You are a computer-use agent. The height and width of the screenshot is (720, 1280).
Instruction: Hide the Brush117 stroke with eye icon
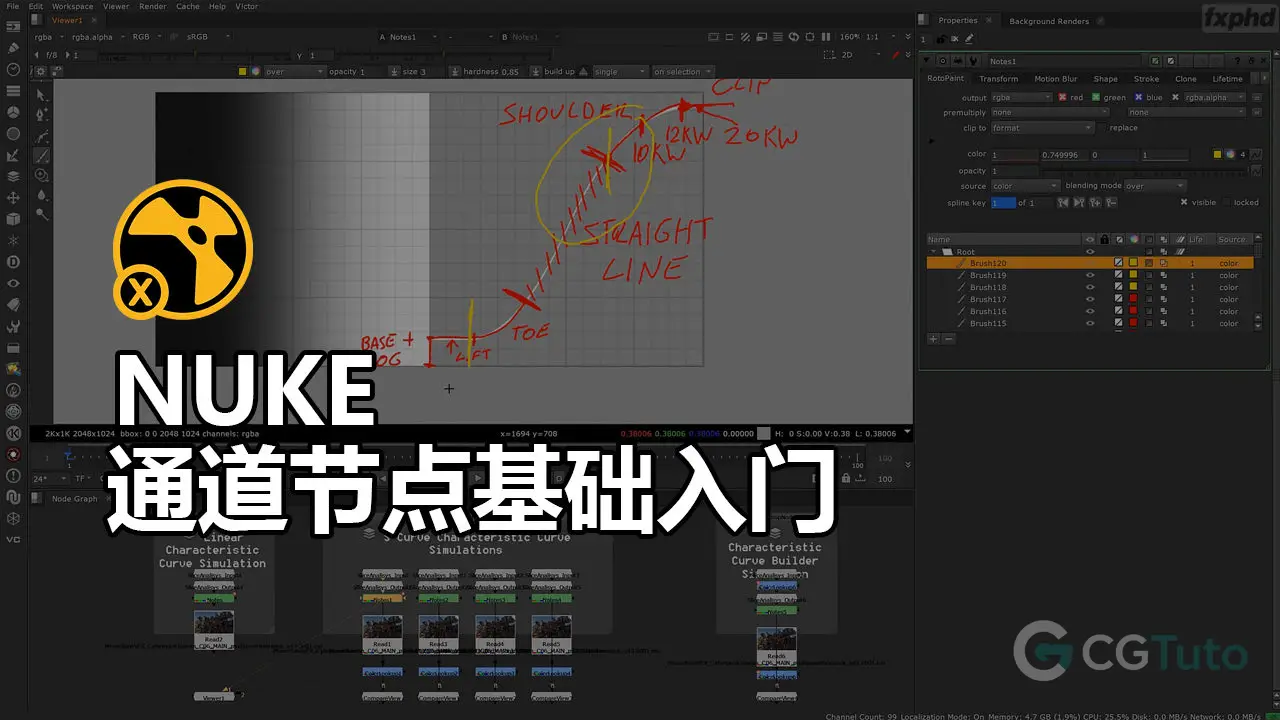coord(1090,299)
